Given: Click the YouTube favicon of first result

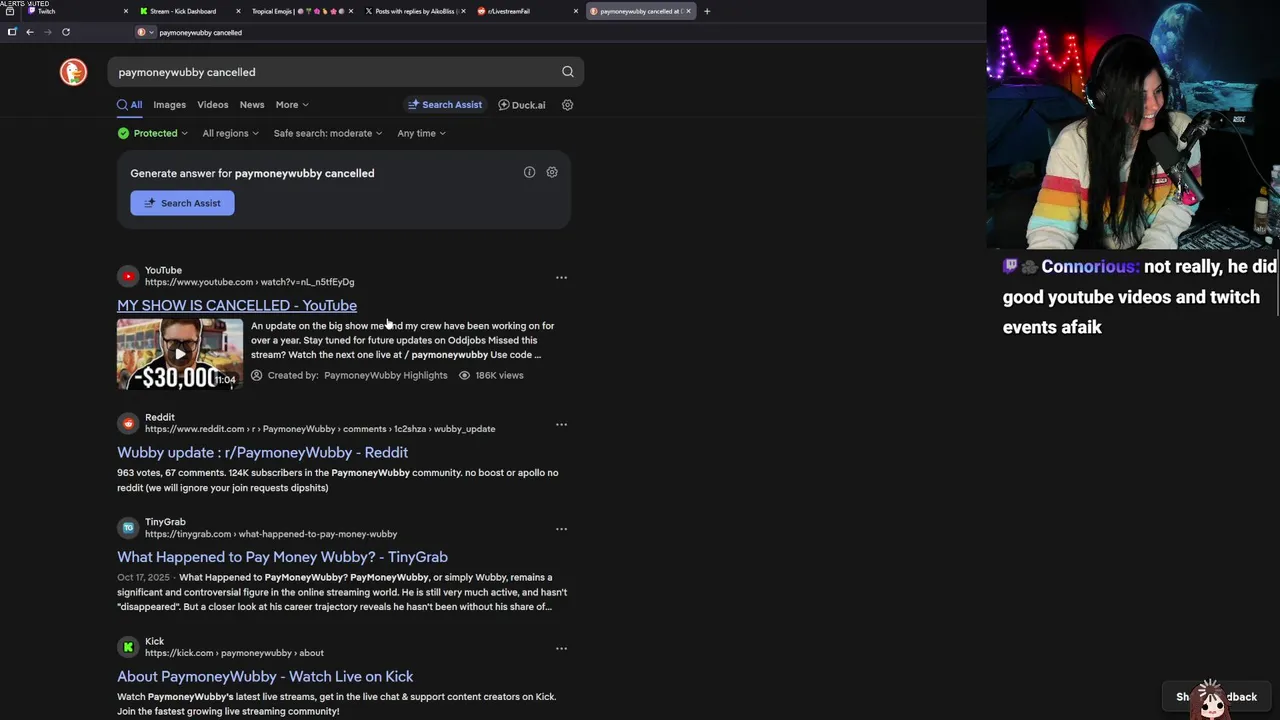Looking at the screenshot, I should pyautogui.click(x=128, y=276).
